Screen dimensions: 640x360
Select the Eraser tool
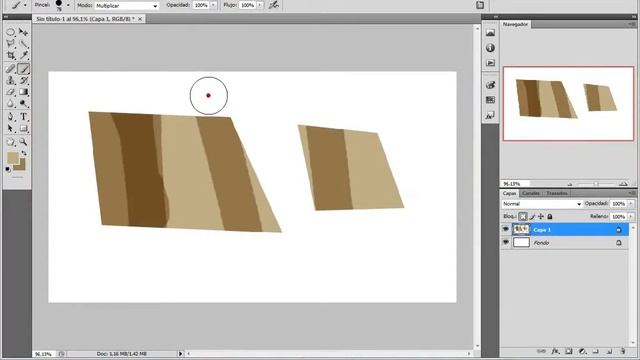[x=11, y=92]
